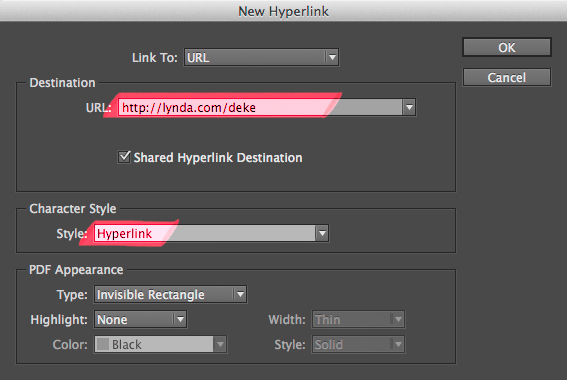The image size is (567, 380).
Task: Uncheck Shared Hyperlink Destination
Action: click(124, 157)
